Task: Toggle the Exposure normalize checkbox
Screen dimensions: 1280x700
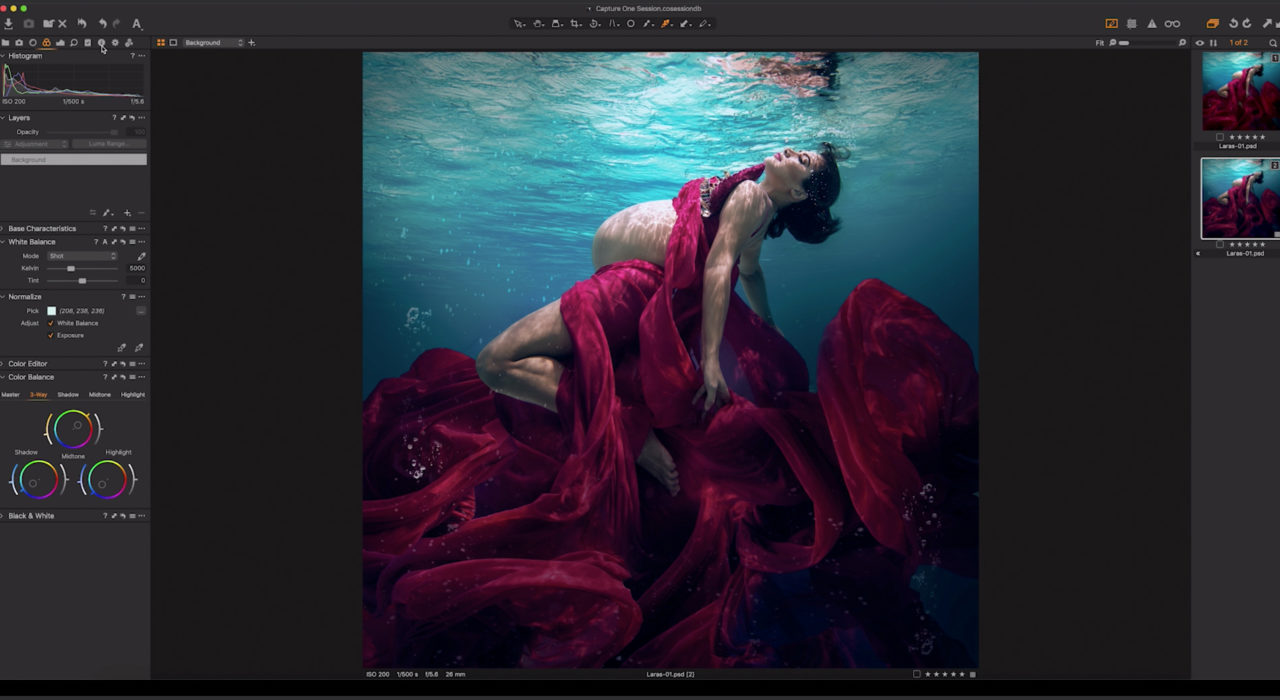Action: [51, 335]
